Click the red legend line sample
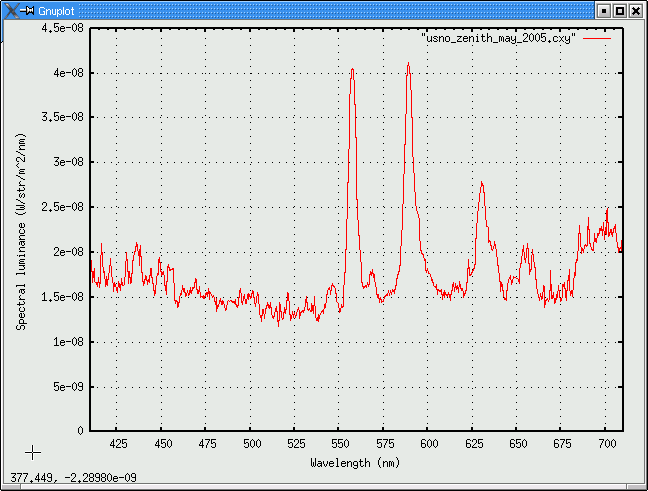648x491 pixels. pyautogui.click(x=596, y=37)
